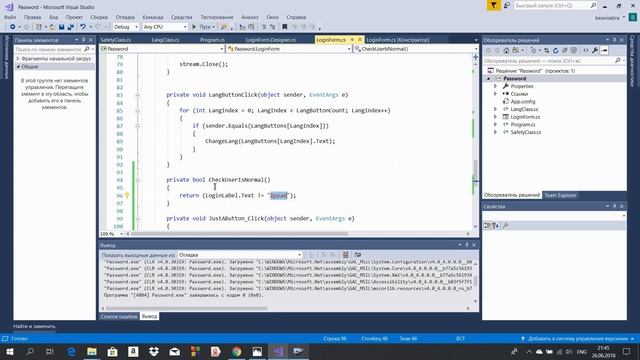Click the search icon in toolbox search
The height and width of the screenshot is (360, 640).
pos(87,49)
